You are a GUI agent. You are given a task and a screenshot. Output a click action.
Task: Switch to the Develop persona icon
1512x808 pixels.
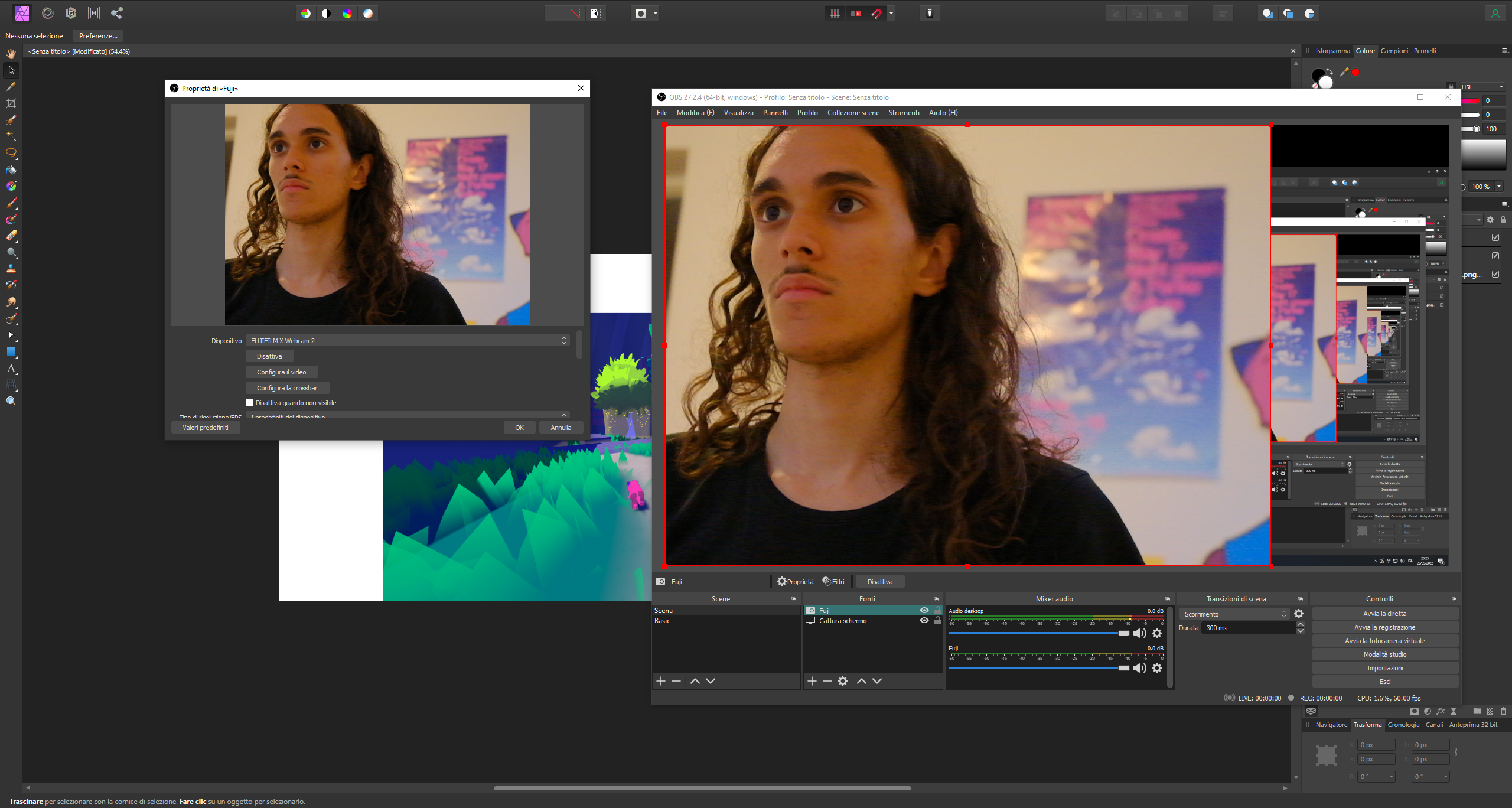click(x=71, y=13)
